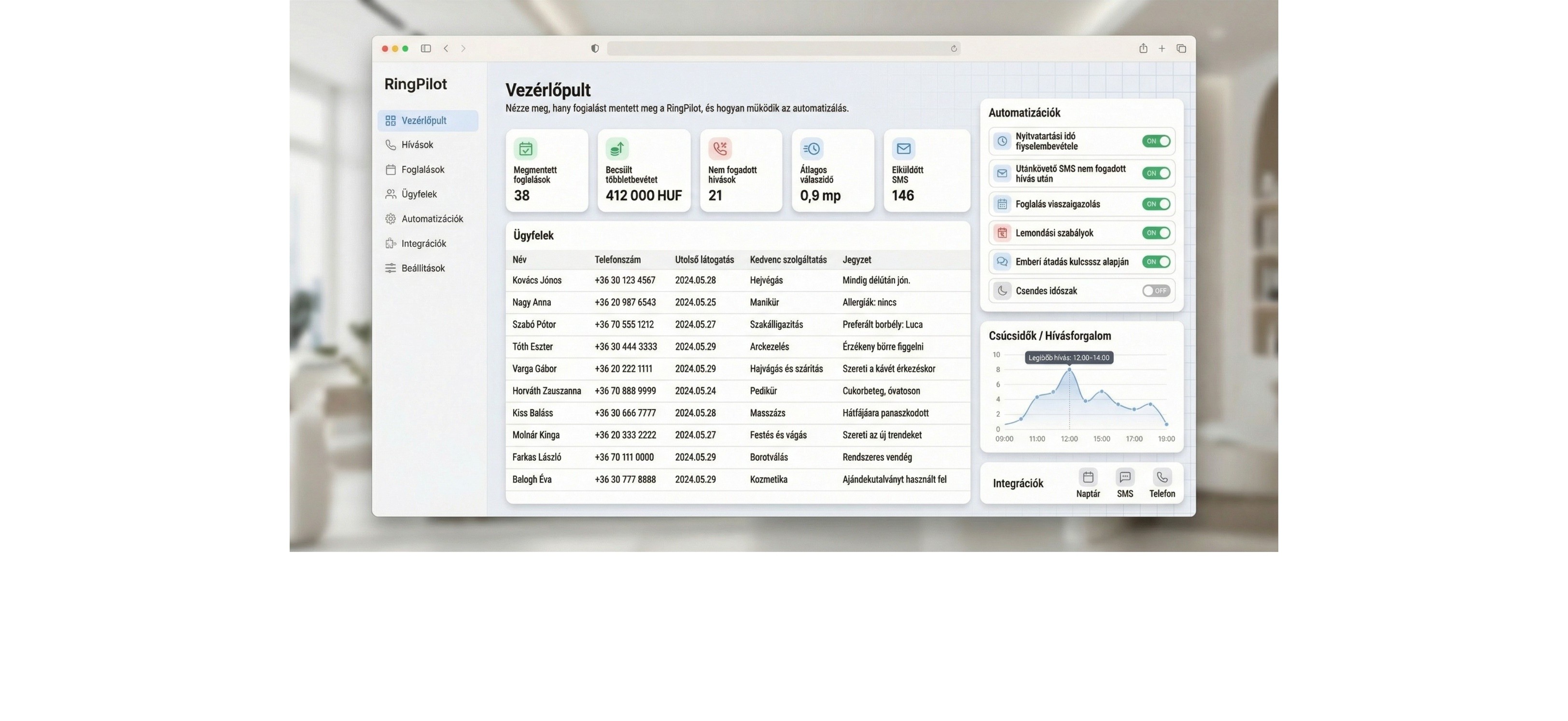Open Hívások in the sidebar
Viewport: 1568px width, 721px height.
pyautogui.click(x=418, y=145)
